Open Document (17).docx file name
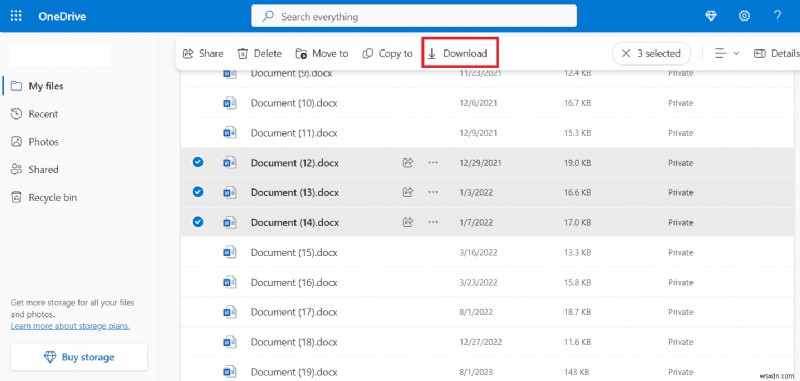The width and height of the screenshot is (800, 381). [x=294, y=312]
